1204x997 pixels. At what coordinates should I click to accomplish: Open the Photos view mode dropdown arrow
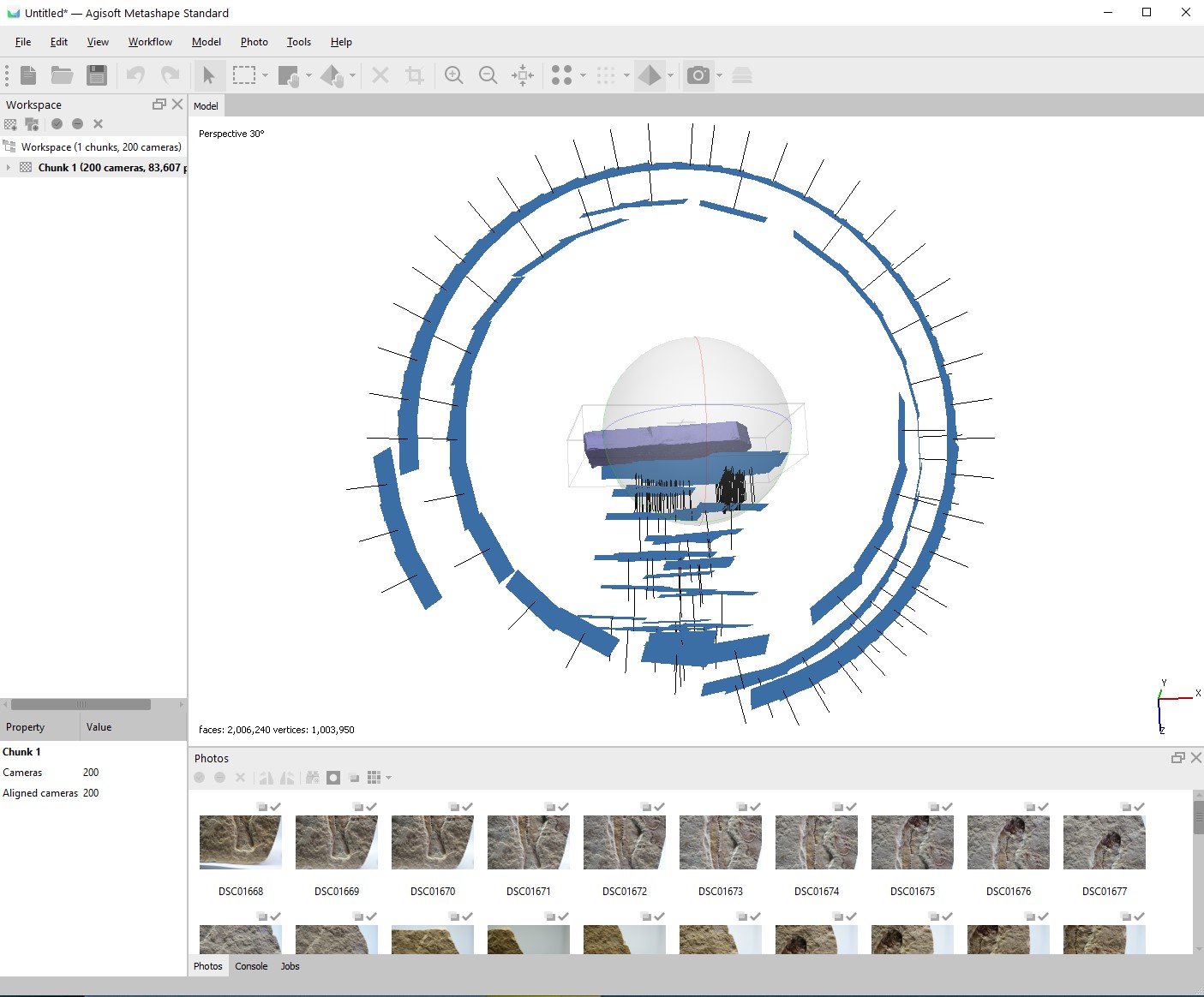pos(389,778)
